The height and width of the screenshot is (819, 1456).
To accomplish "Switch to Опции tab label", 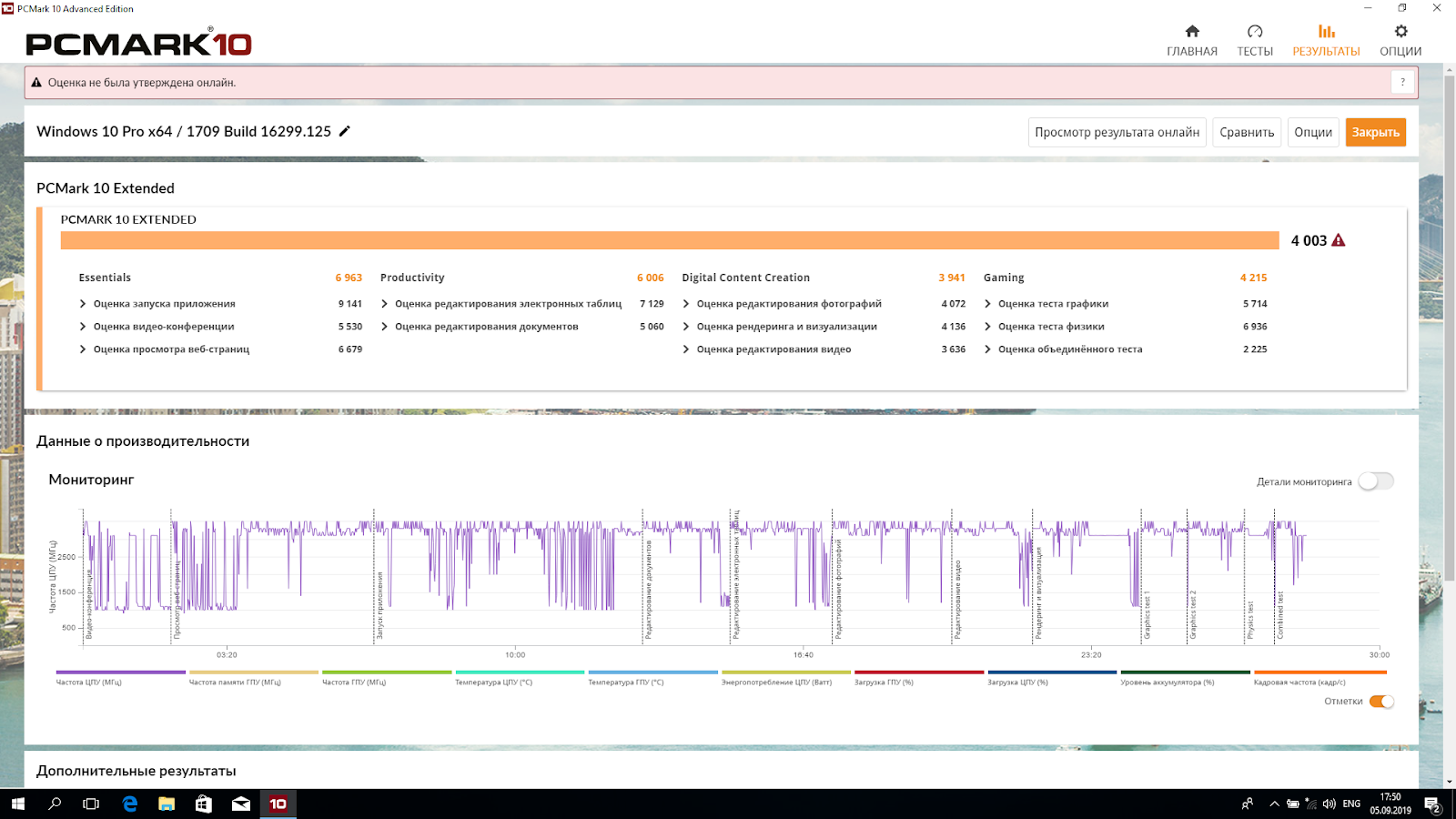I will 1400,52.
